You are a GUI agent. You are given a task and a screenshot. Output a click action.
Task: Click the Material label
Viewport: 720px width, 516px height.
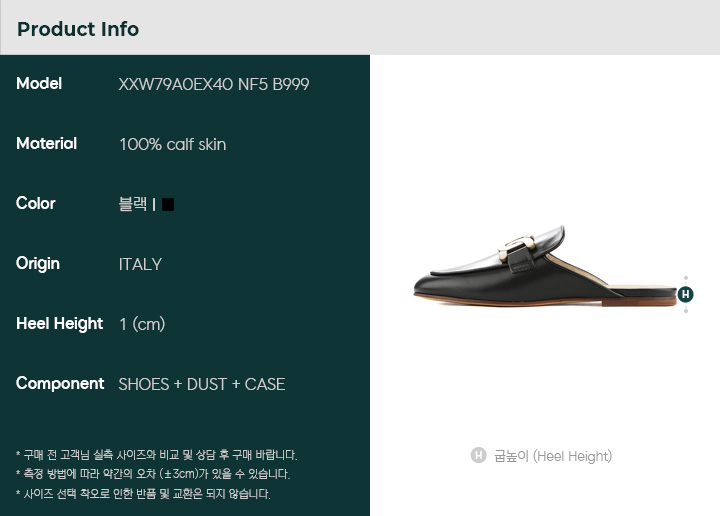46,144
